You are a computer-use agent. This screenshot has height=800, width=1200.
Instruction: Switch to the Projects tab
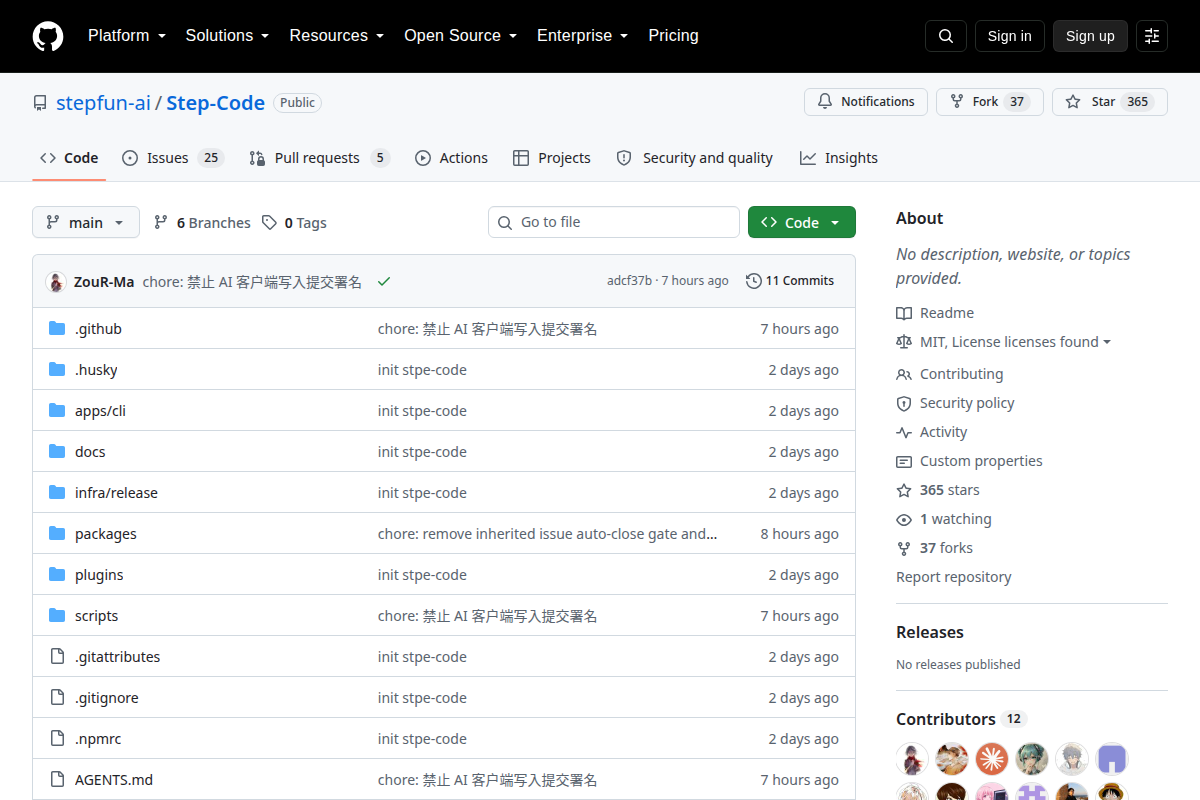pyautogui.click(x=551, y=158)
